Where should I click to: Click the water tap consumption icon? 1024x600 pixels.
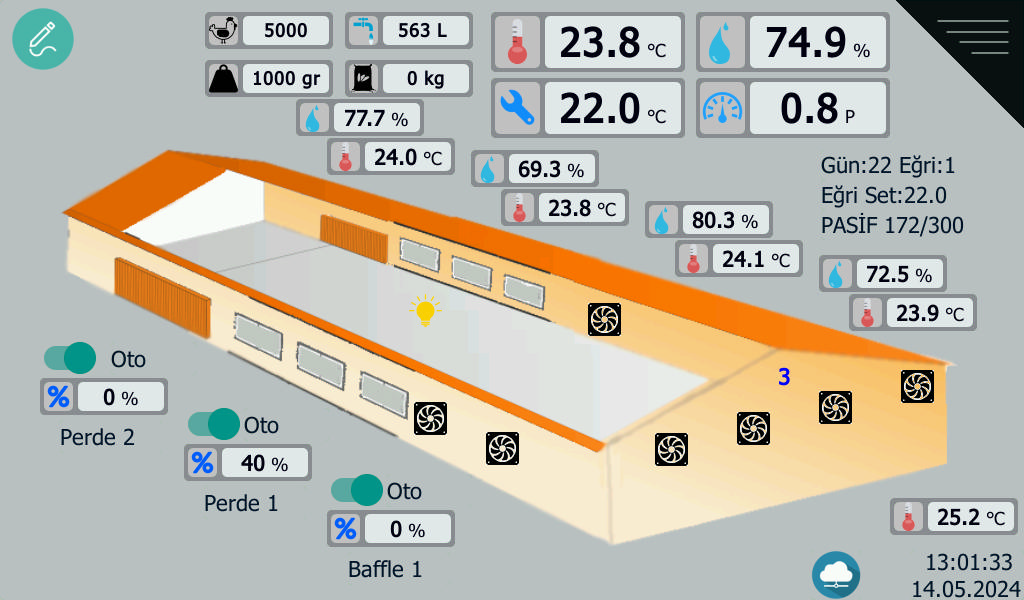pyautogui.click(x=363, y=31)
